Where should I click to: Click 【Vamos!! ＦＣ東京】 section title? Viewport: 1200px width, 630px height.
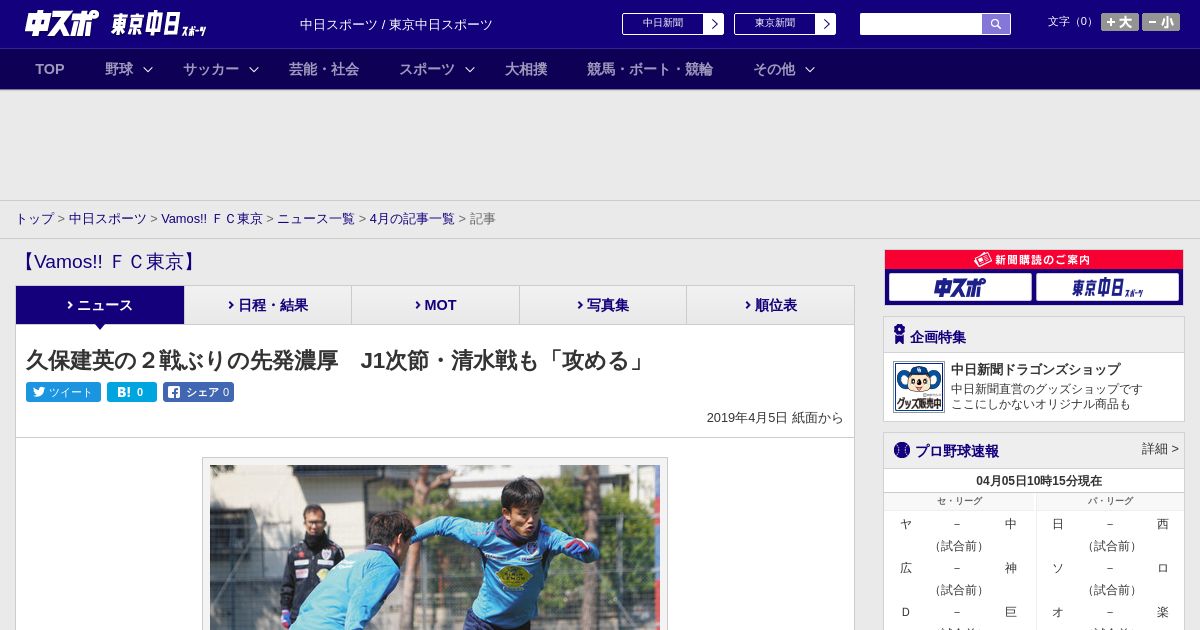click(109, 262)
